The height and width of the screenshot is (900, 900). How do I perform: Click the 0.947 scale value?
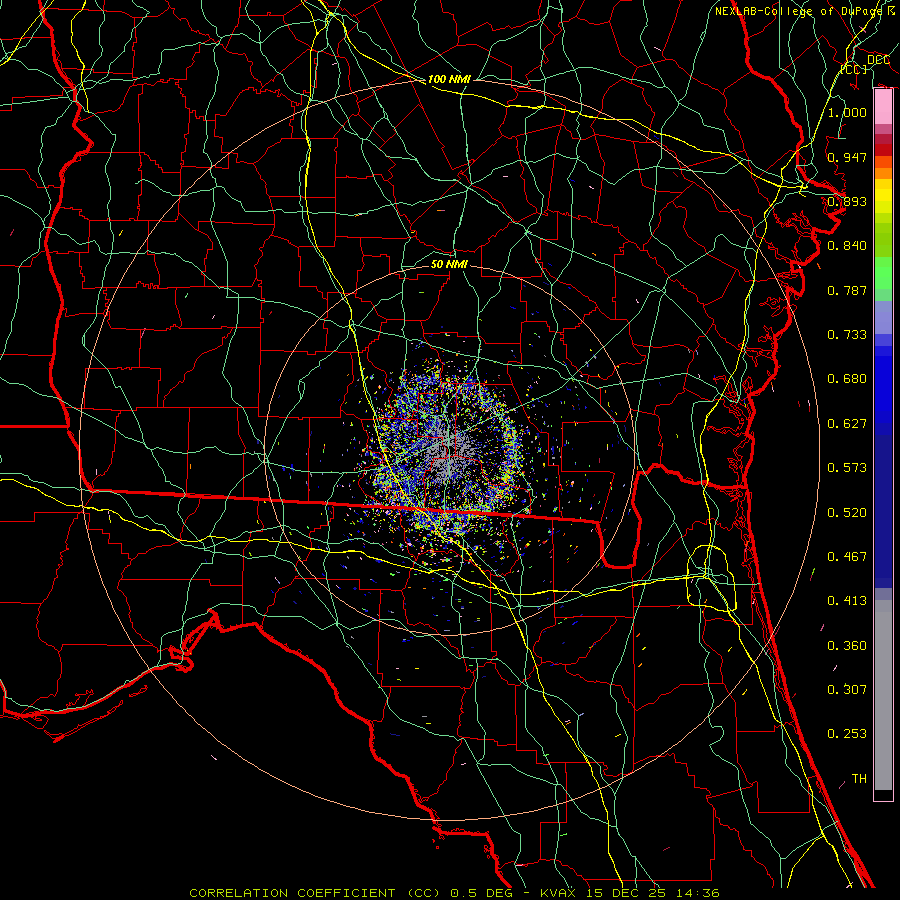click(847, 157)
